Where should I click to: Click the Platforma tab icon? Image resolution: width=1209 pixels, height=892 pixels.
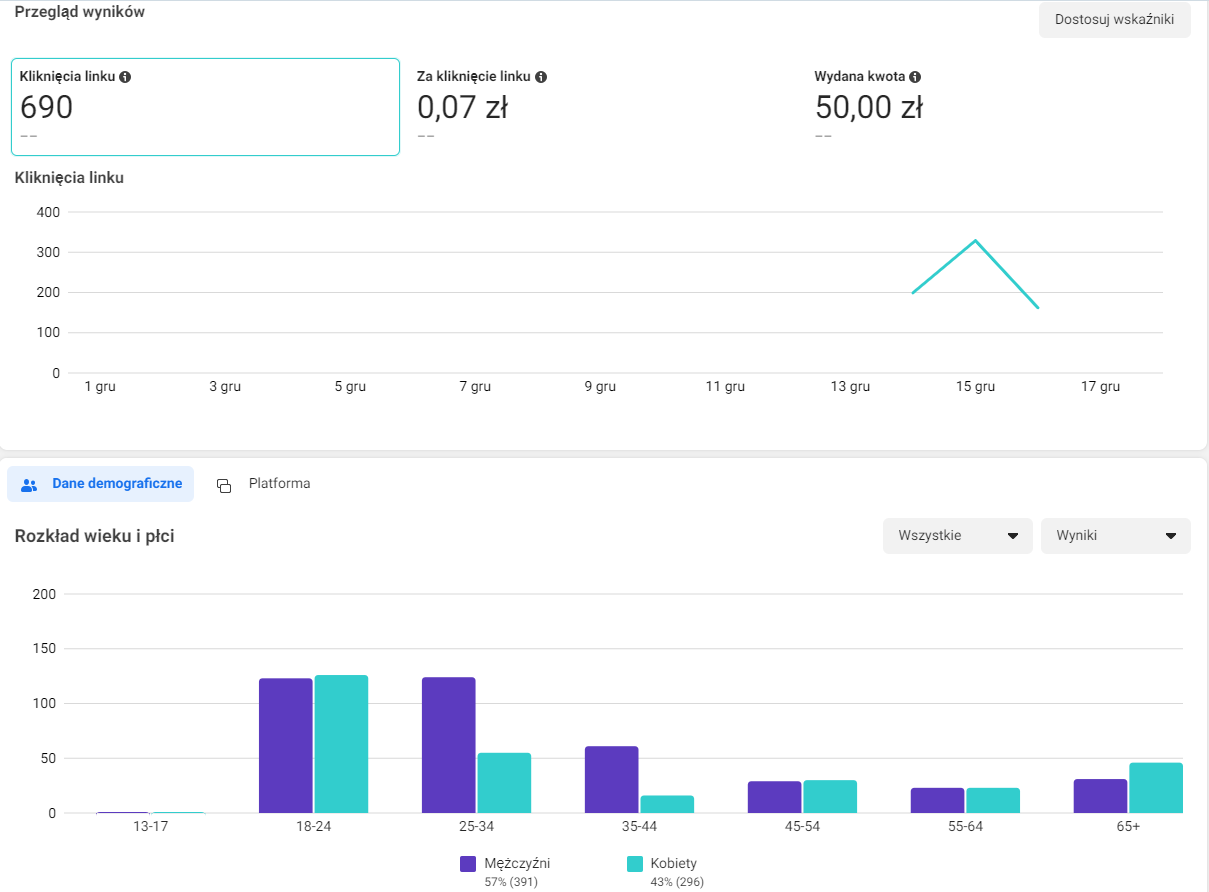point(224,485)
